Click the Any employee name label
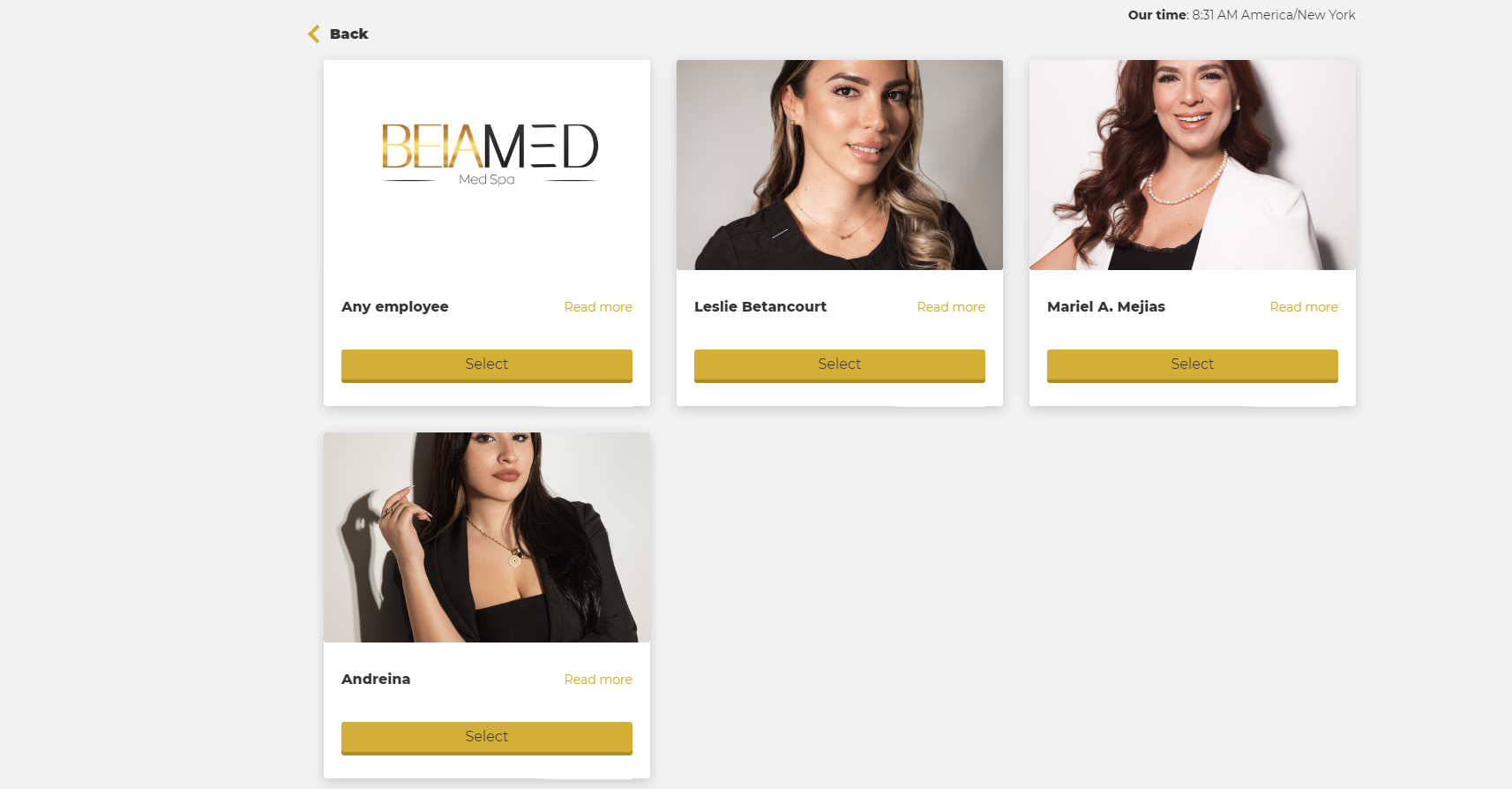 pos(395,307)
